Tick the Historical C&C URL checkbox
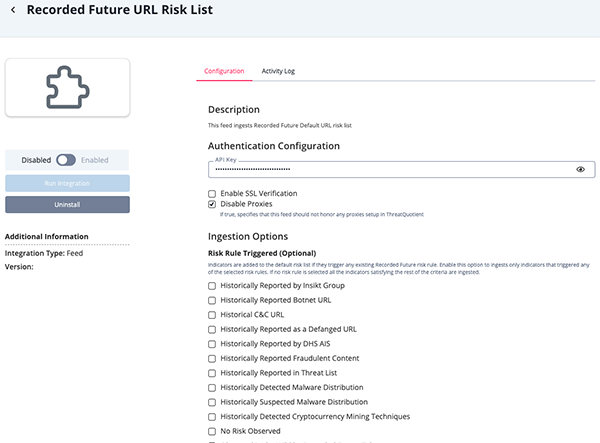This screenshot has width=600, height=443. coord(212,314)
